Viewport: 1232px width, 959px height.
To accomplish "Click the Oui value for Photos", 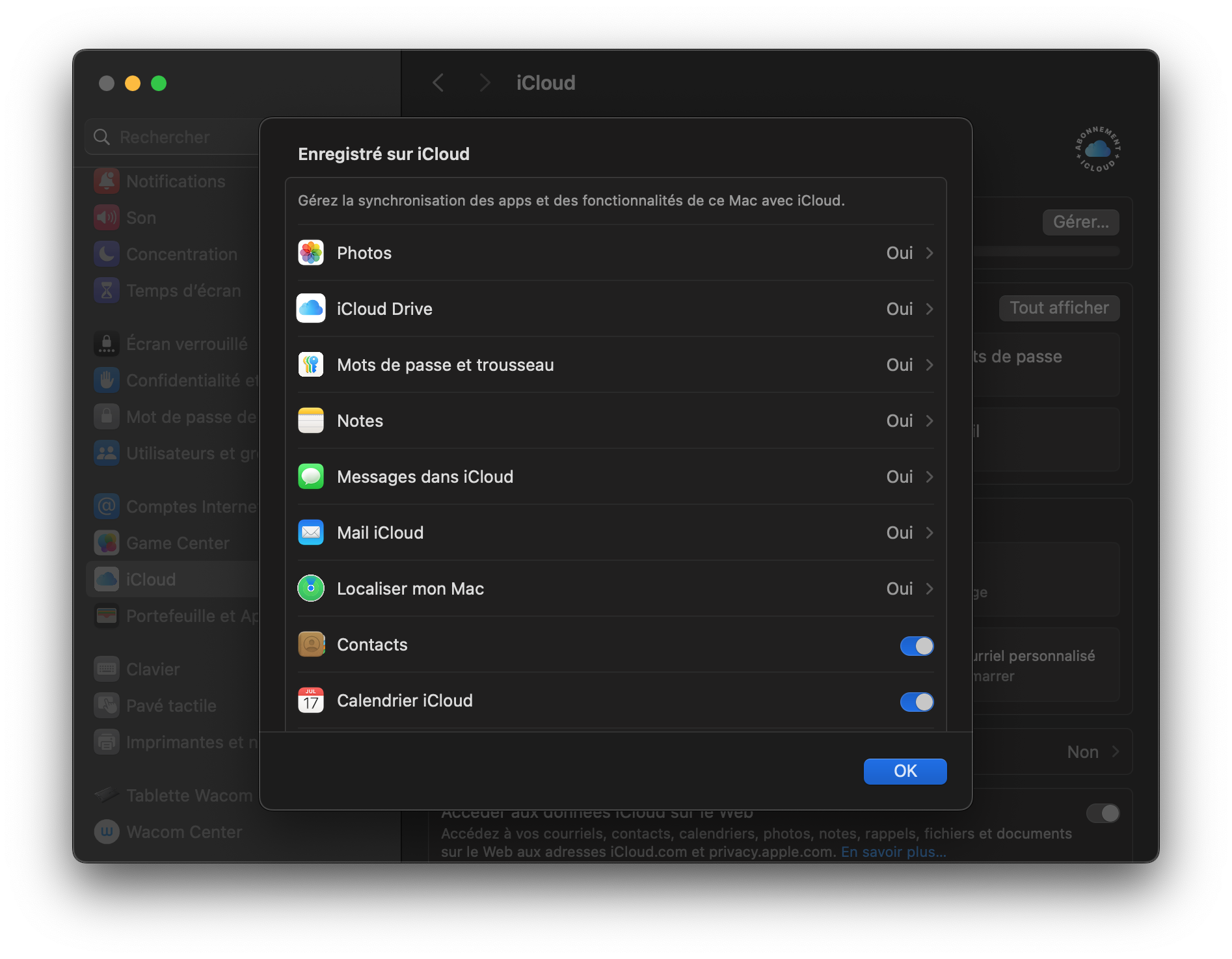I will click(900, 253).
